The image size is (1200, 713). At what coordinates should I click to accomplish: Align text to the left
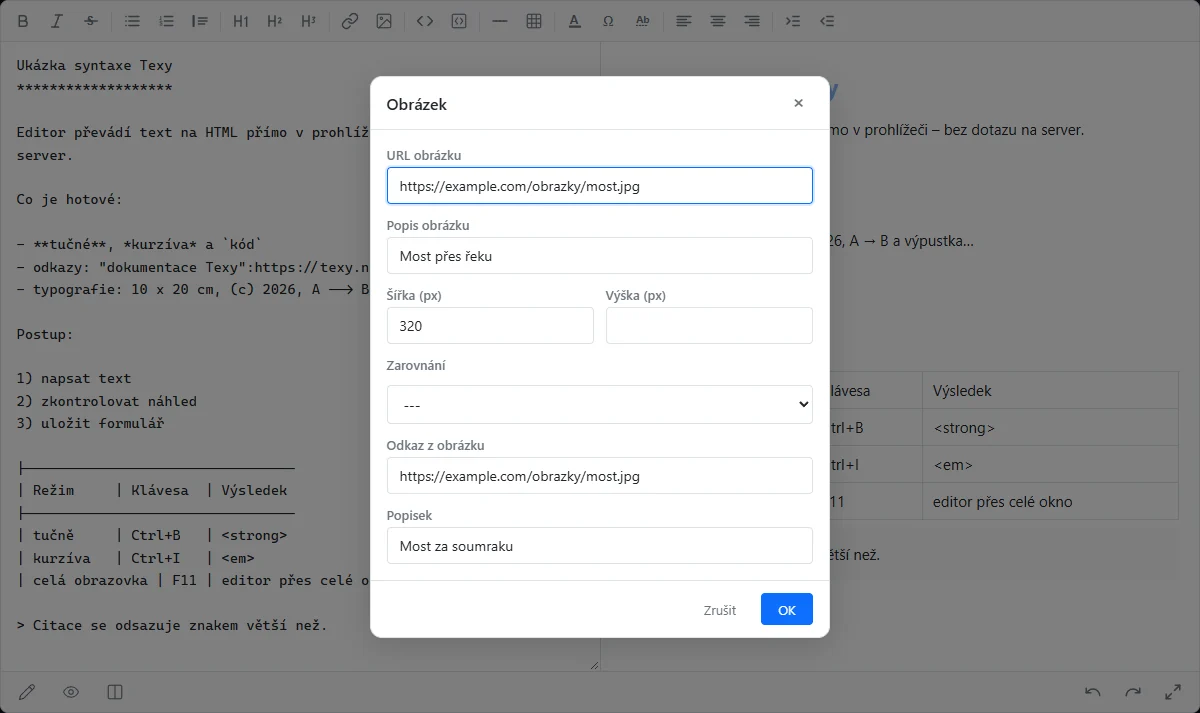pyautogui.click(x=684, y=20)
